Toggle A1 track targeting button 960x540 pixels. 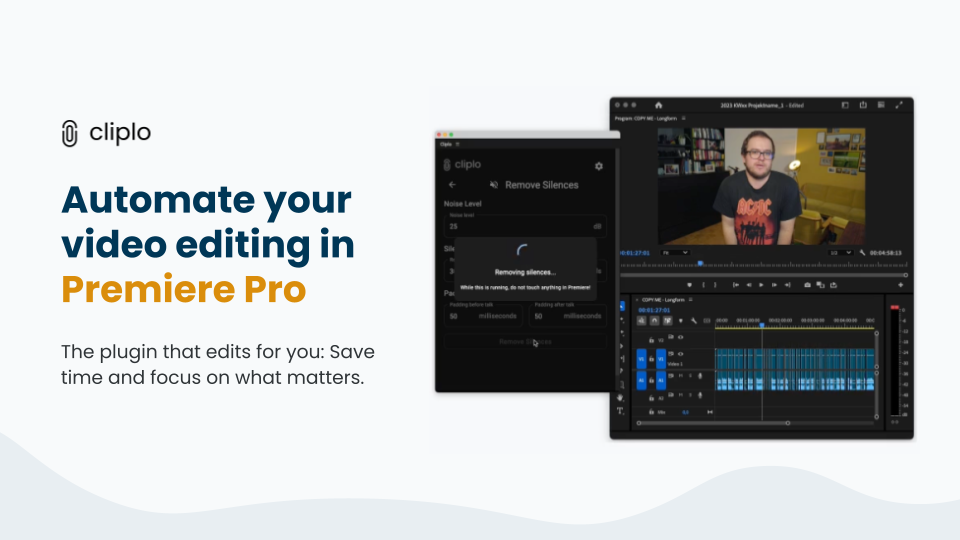(x=661, y=380)
